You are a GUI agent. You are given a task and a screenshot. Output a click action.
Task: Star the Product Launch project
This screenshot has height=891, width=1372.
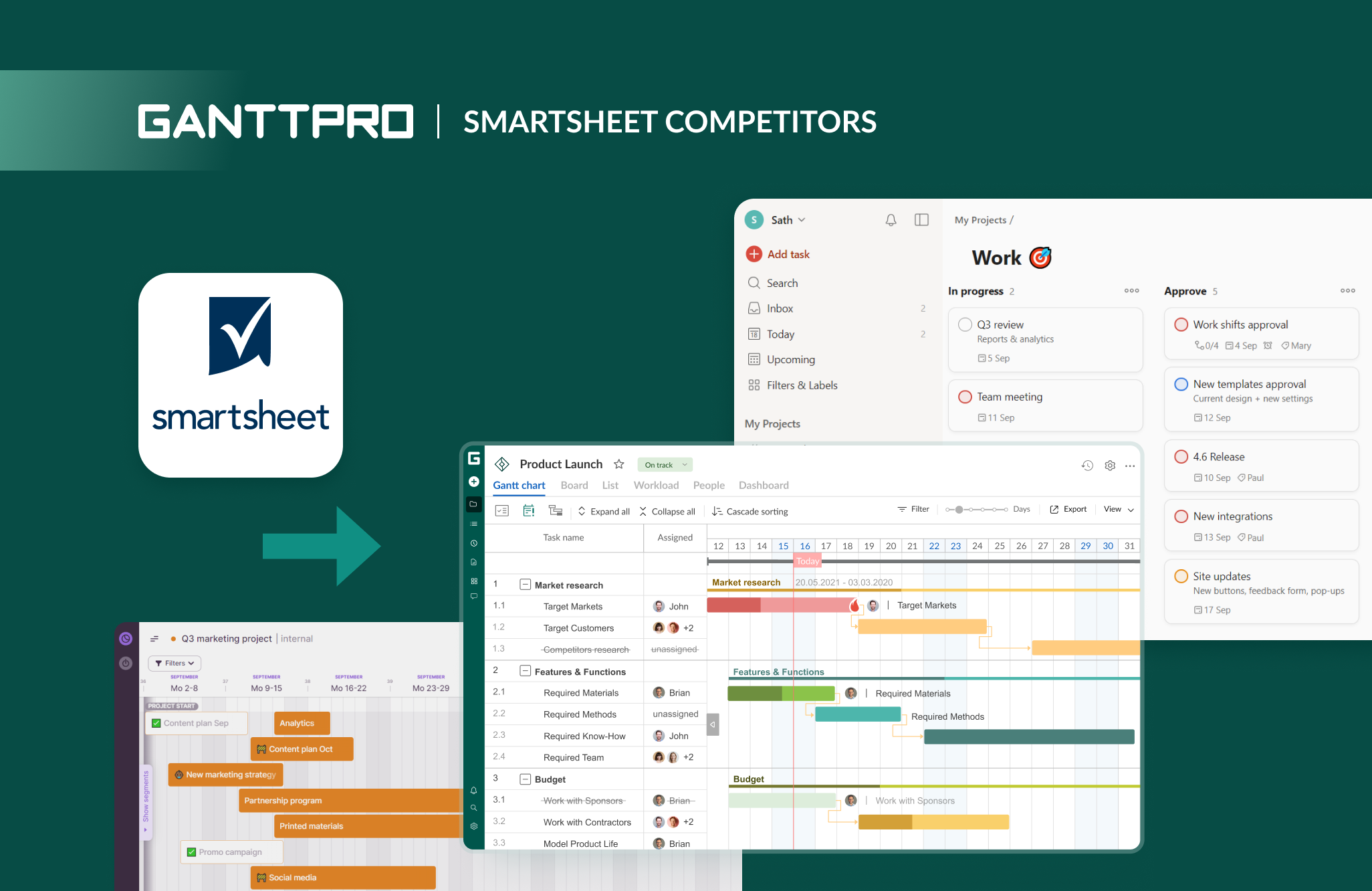(618, 464)
